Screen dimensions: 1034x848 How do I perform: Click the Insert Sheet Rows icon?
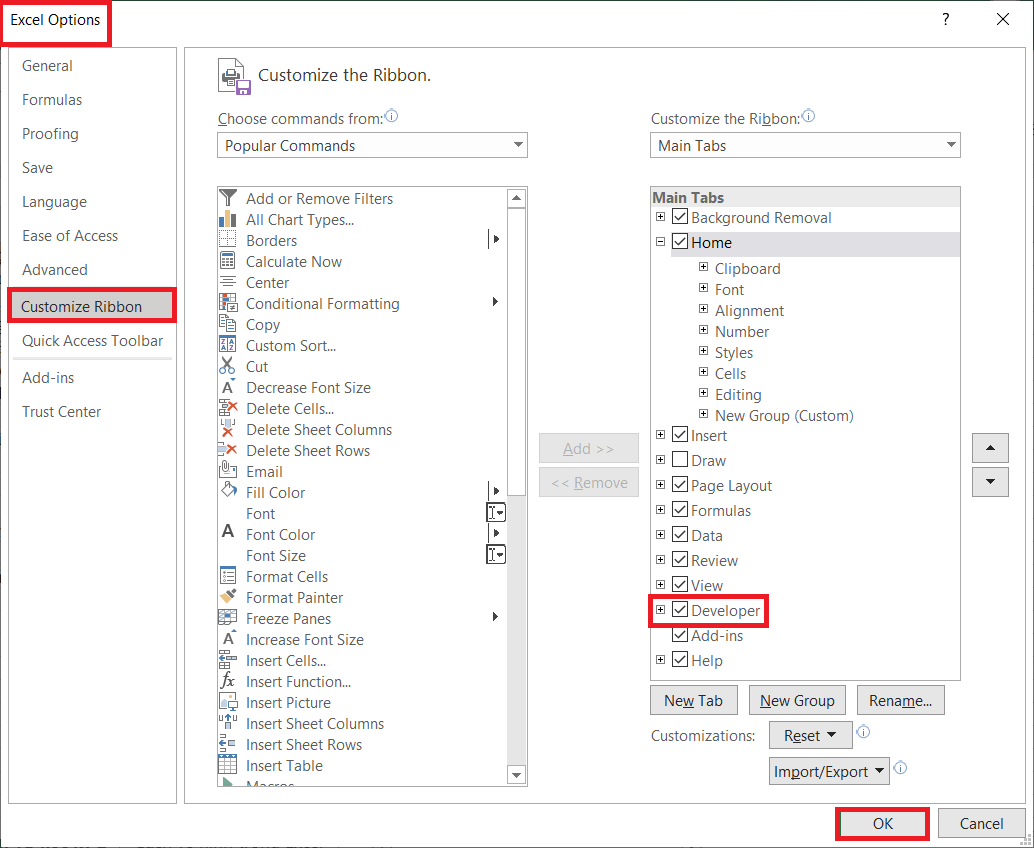[x=228, y=744]
